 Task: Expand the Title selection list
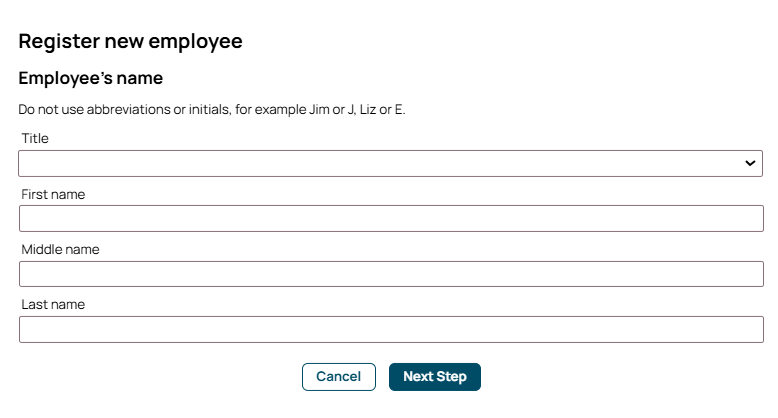(x=390, y=163)
